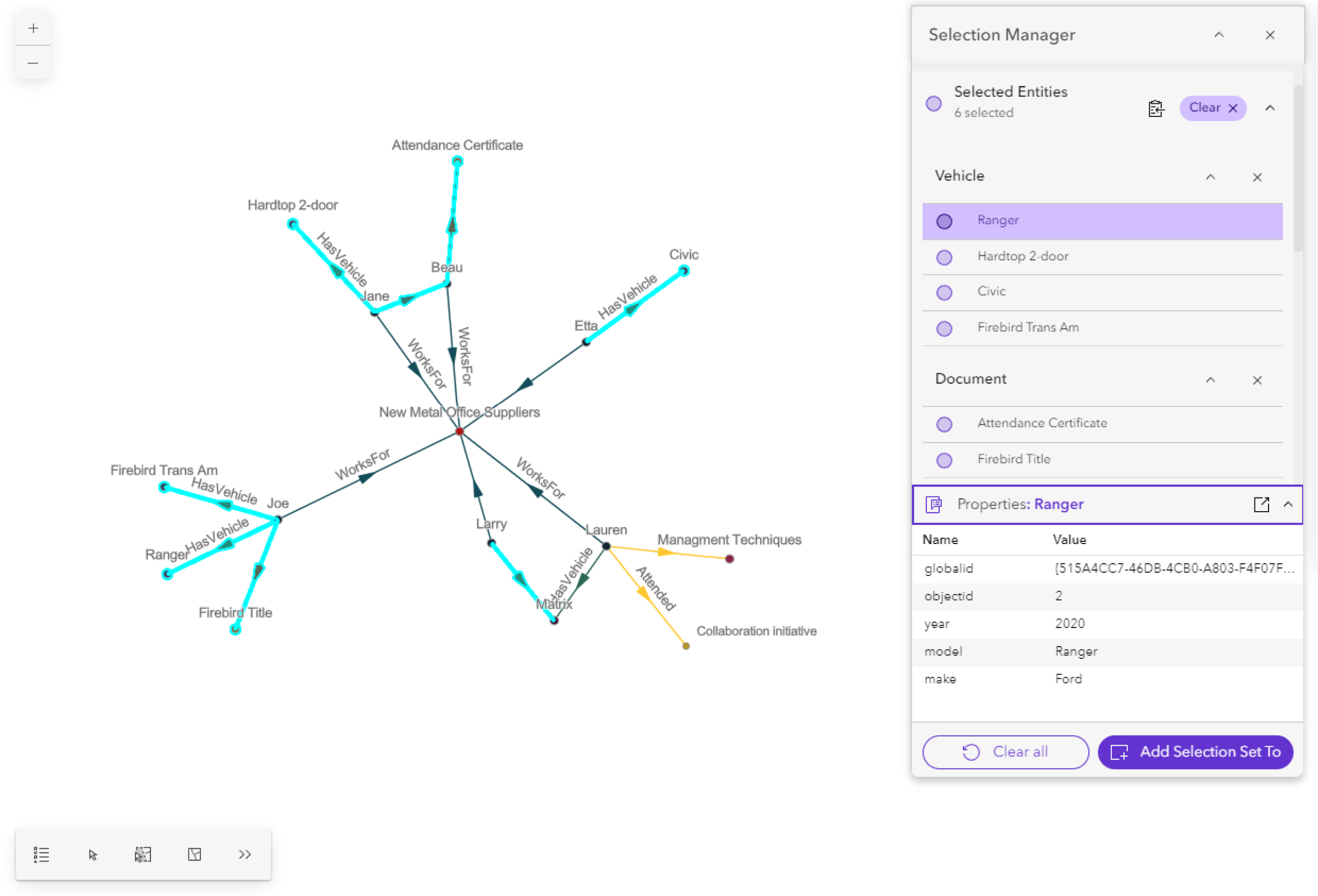Click the Add Selection Set To button
1318x896 pixels.
click(1196, 751)
